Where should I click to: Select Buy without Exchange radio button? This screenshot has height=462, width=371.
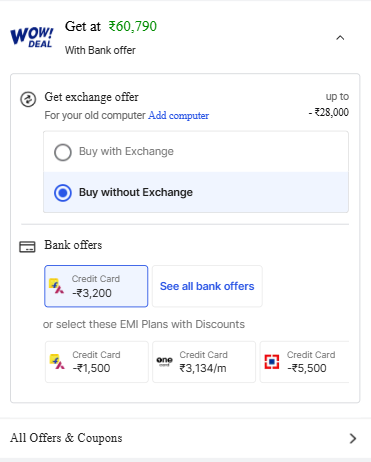(63, 193)
